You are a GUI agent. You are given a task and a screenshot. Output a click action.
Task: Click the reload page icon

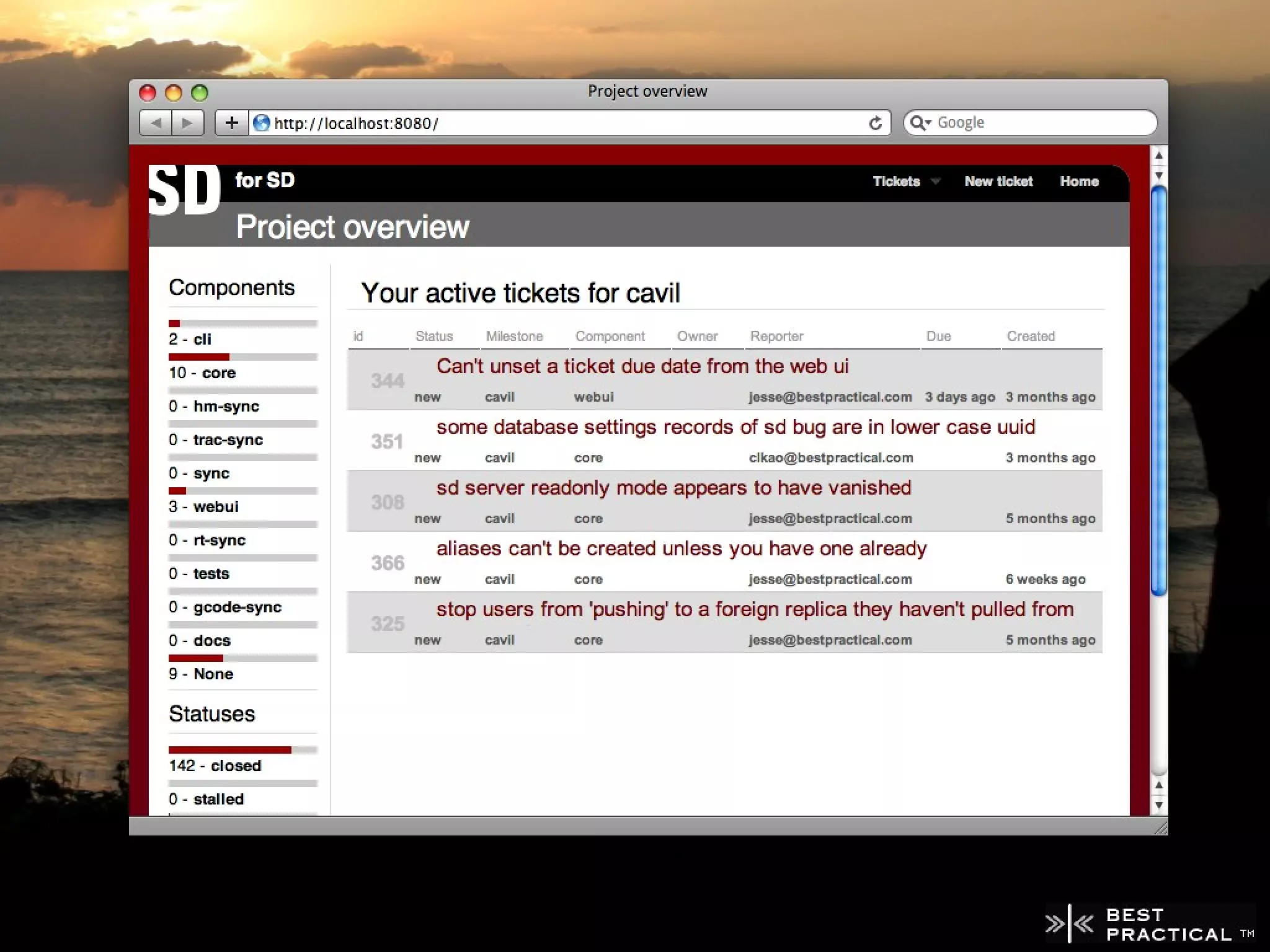pyautogui.click(x=875, y=123)
